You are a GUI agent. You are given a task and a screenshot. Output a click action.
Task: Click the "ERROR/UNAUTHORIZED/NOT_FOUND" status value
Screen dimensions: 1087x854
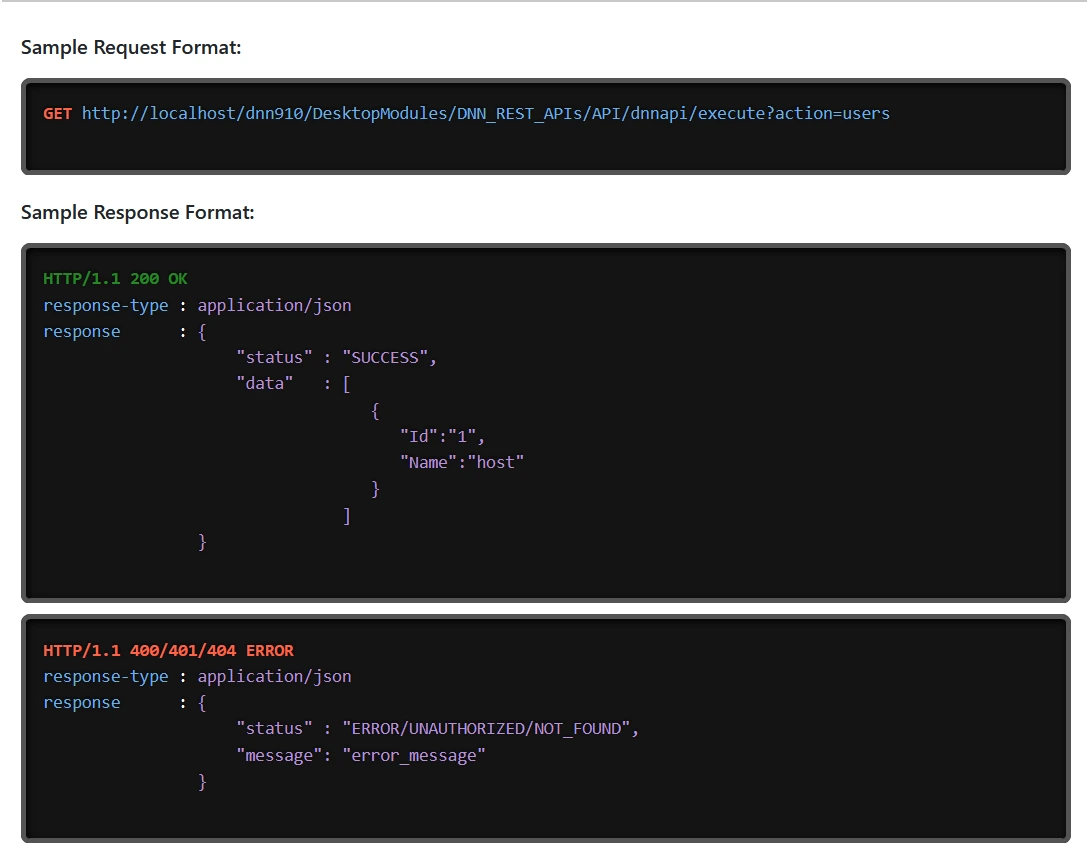pyautogui.click(x=490, y=728)
